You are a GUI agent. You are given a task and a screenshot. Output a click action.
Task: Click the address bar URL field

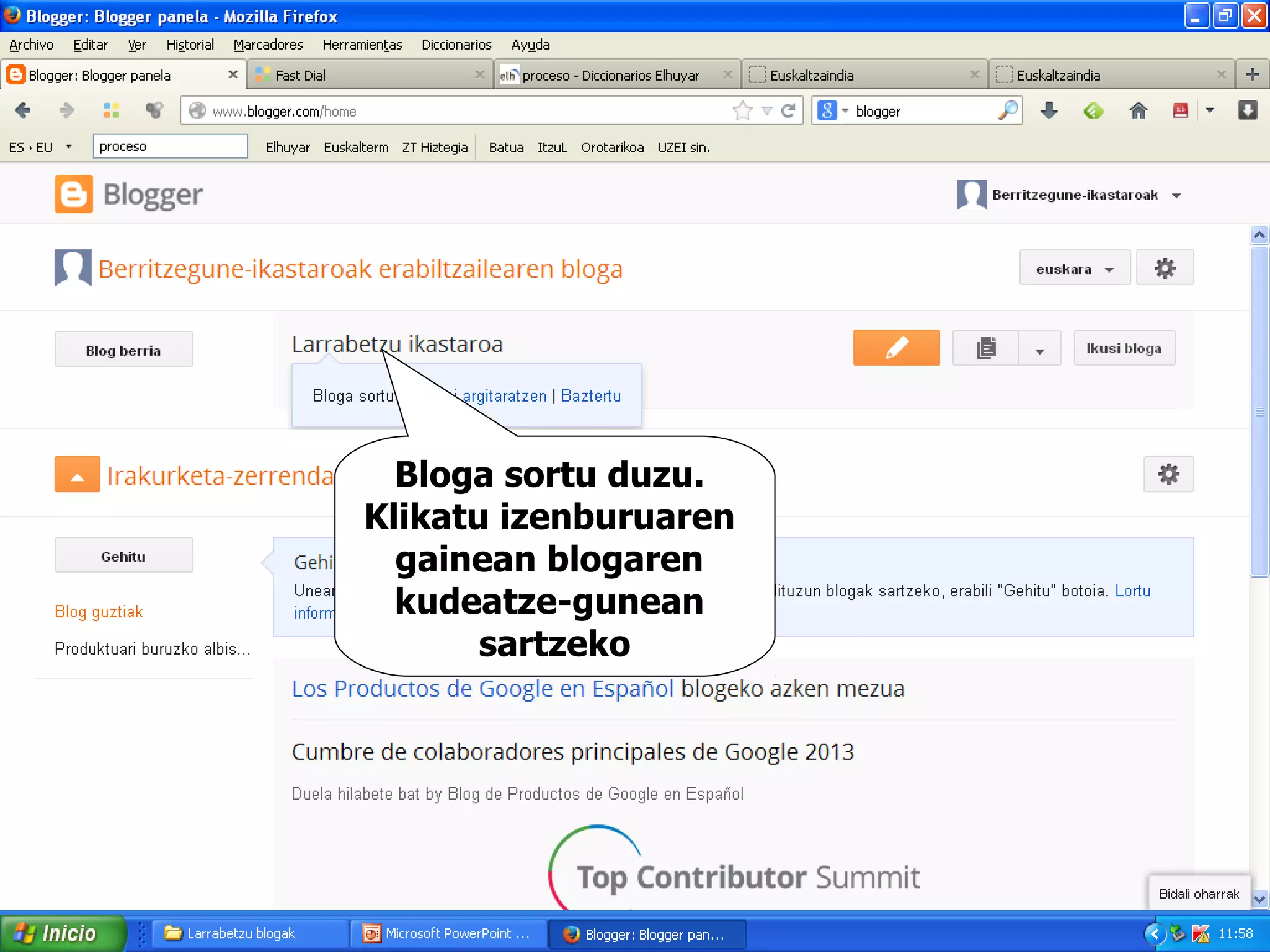459,111
